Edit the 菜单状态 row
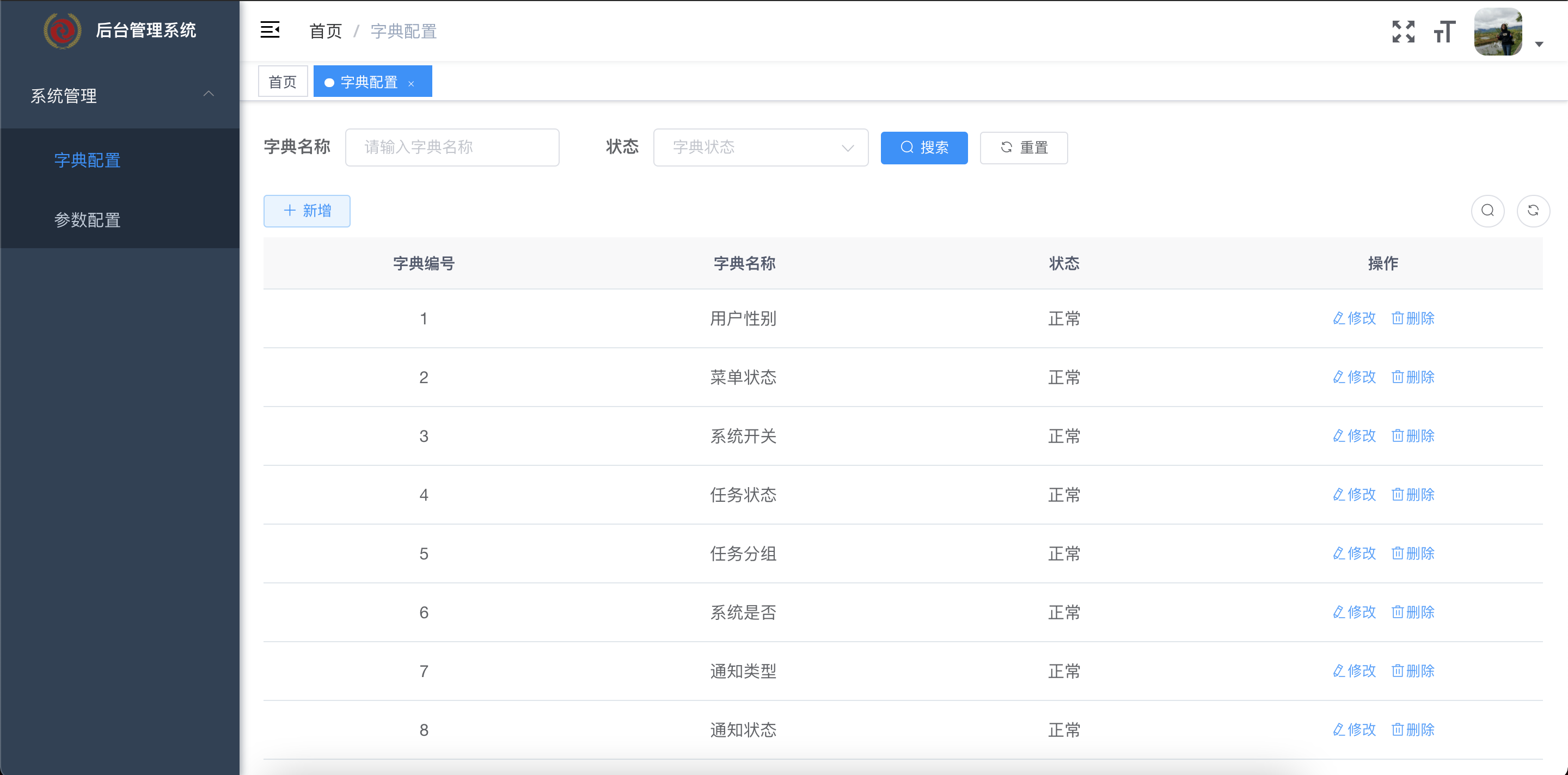Screen dimensions: 1568x775 [x=1353, y=377]
